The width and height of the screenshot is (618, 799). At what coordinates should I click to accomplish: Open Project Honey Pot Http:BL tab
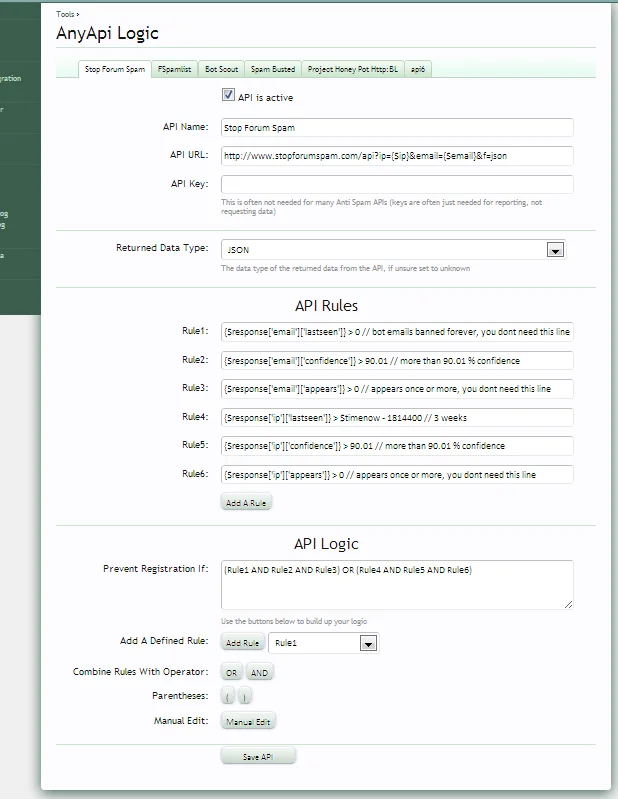pyautogui.click(x=353, y=69)
